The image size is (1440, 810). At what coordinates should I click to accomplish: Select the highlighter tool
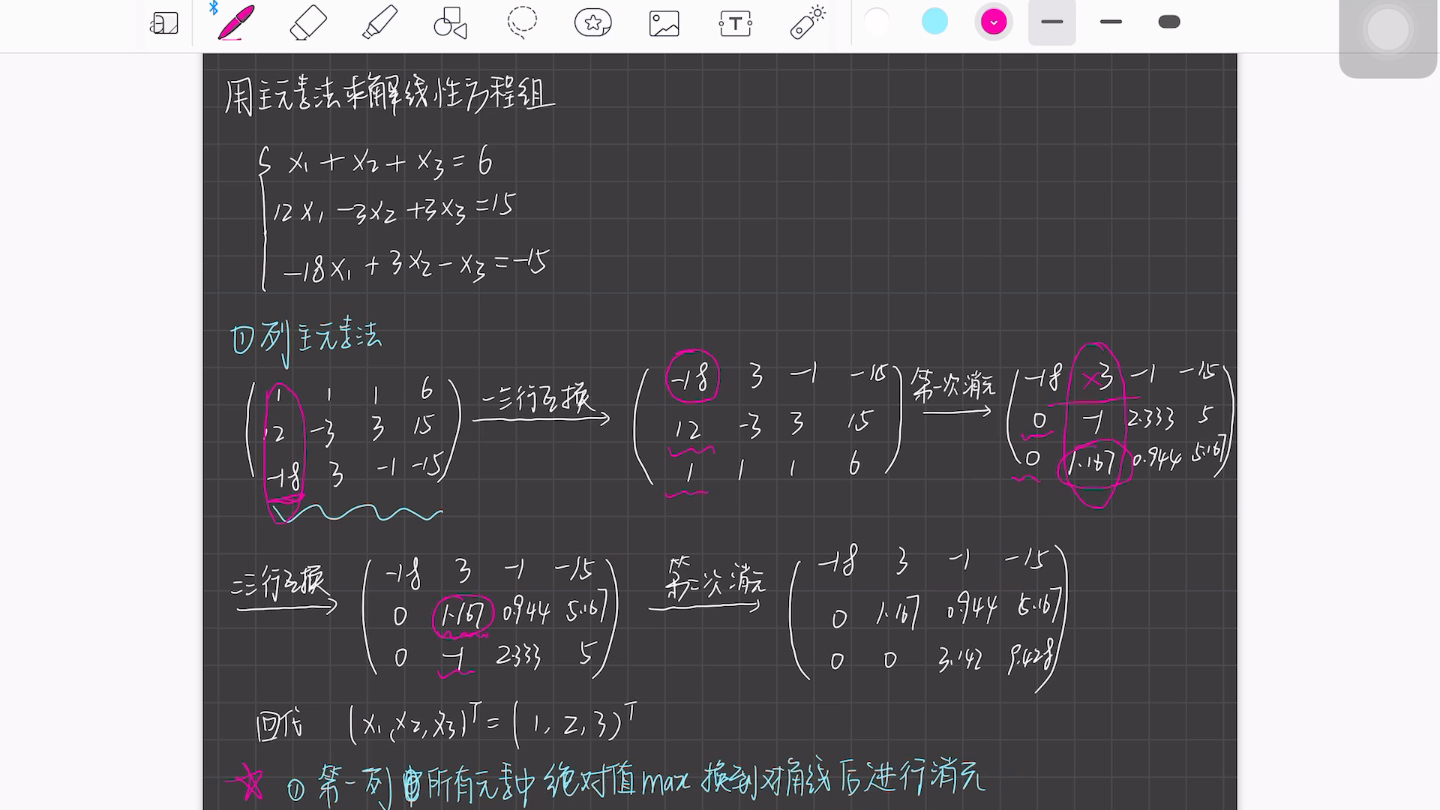tap(380, 23)
